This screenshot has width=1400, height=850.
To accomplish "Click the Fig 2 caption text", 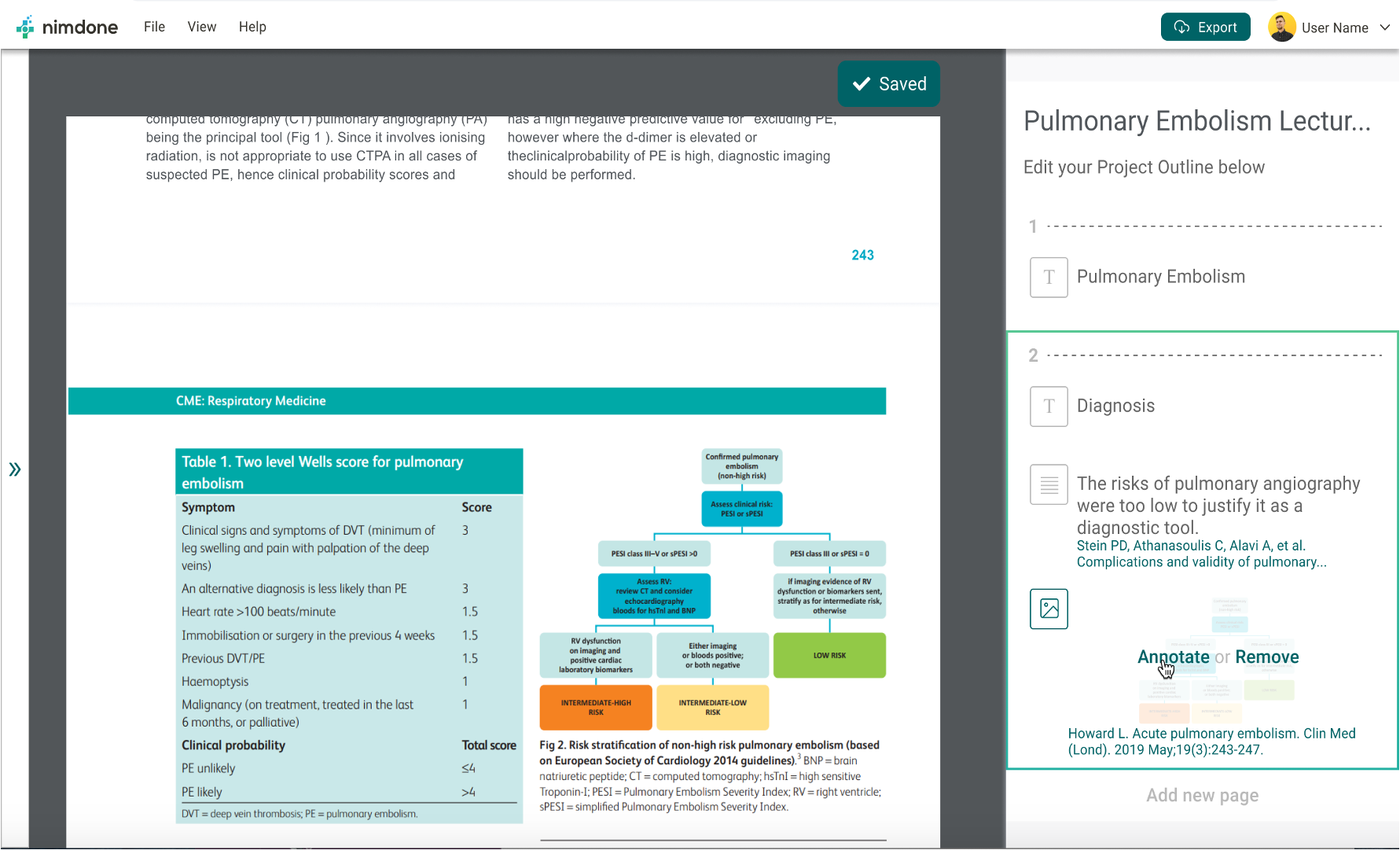I will 711,775.
